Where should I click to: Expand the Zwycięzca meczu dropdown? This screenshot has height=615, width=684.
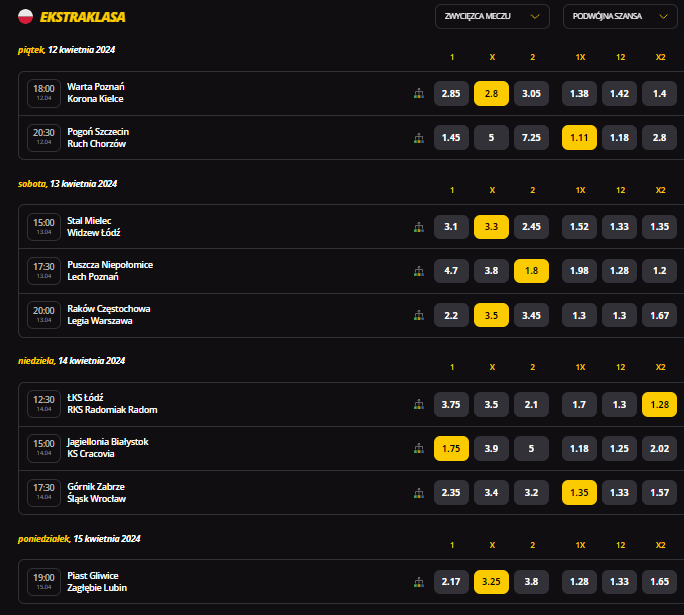pos(492,17)
